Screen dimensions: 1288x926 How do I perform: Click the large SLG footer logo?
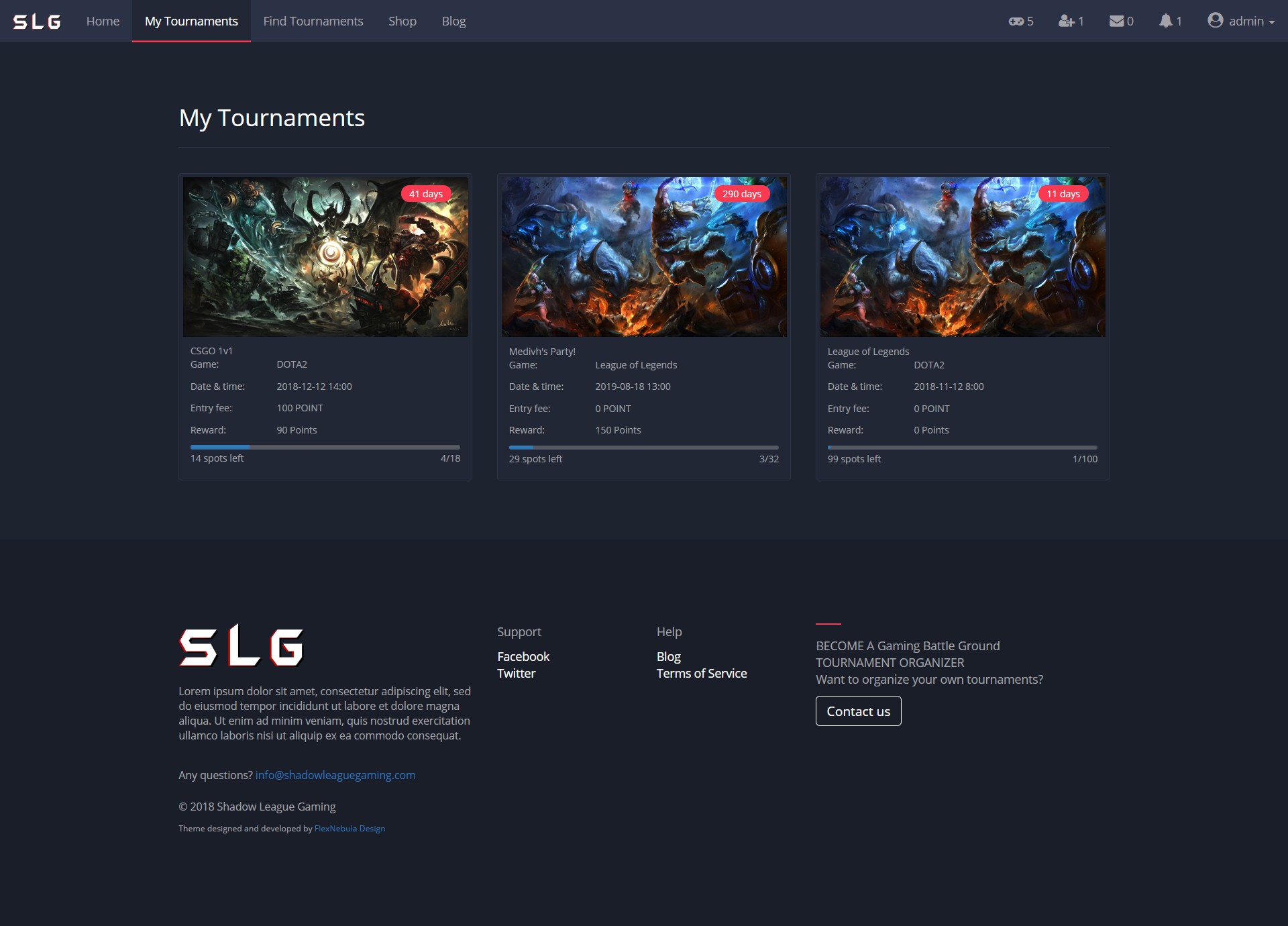[x=241, y=646]
